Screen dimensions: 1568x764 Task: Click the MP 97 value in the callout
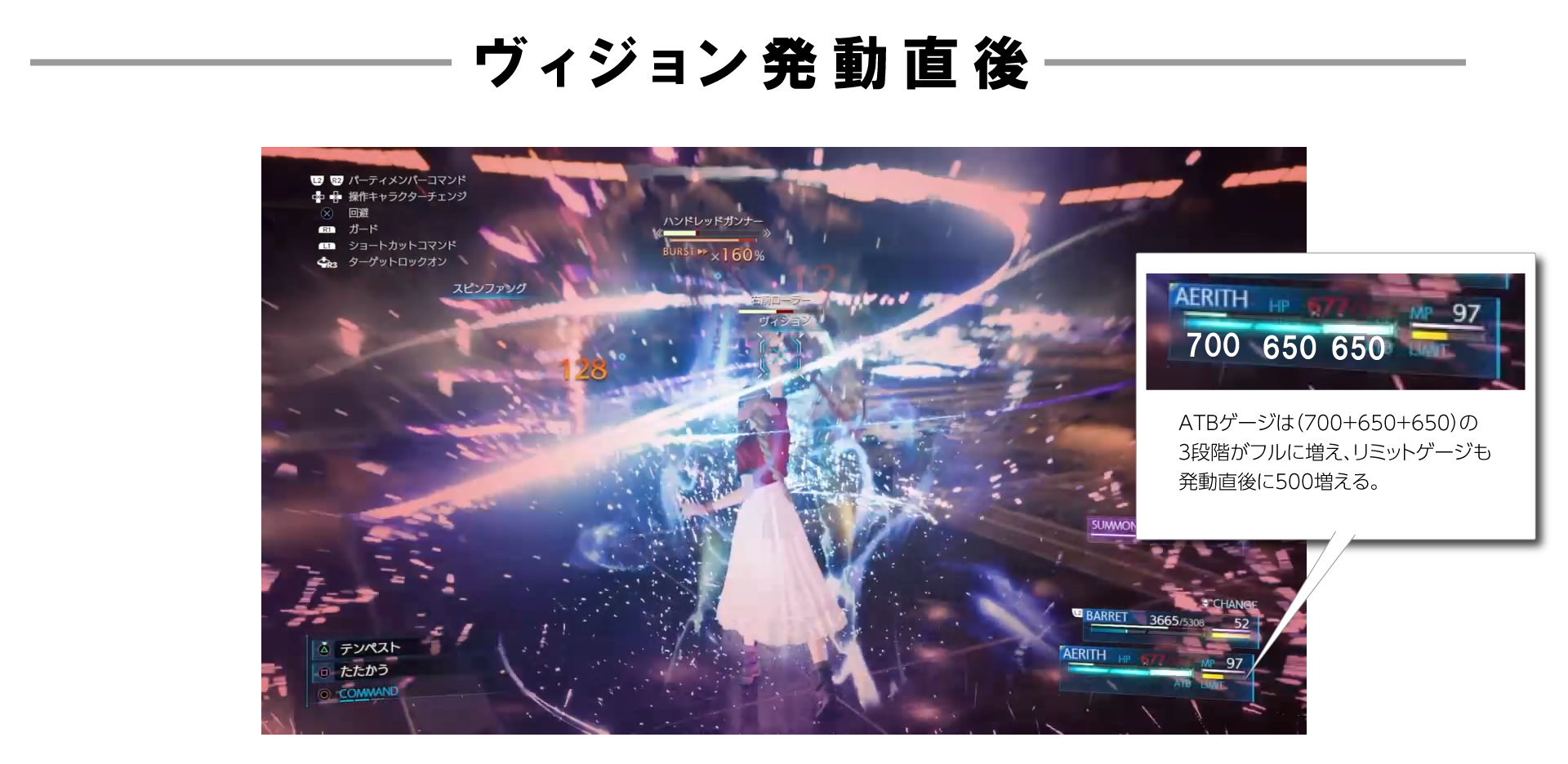point(1466,313)
